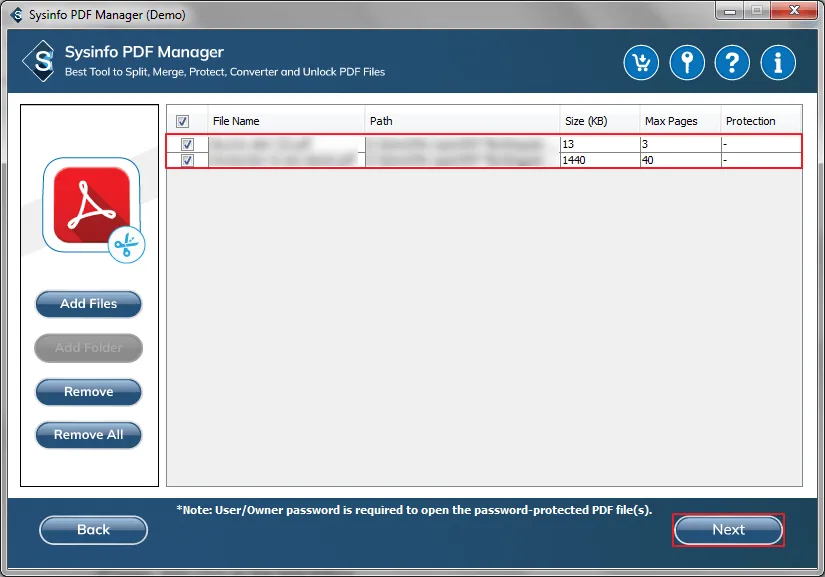Select the size cell showing 13
This screenshot has height=577, width=825.
pyautogui.click(x=600, y=144)
